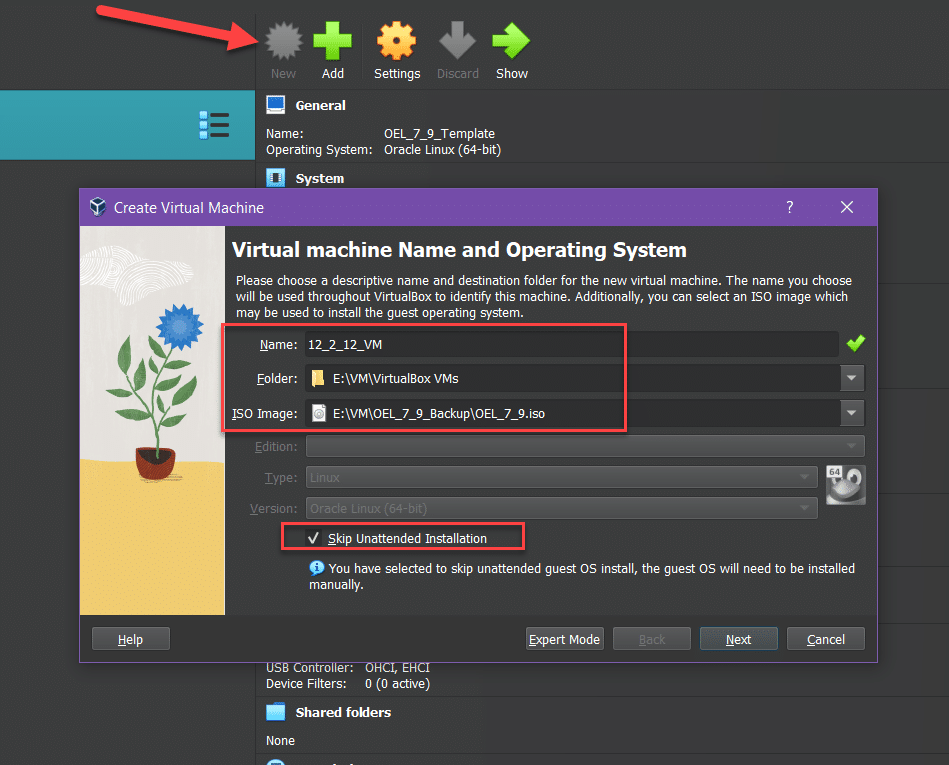Expand the Folder dropdown list
Viewport: 949px width, 765px height.
852,378
